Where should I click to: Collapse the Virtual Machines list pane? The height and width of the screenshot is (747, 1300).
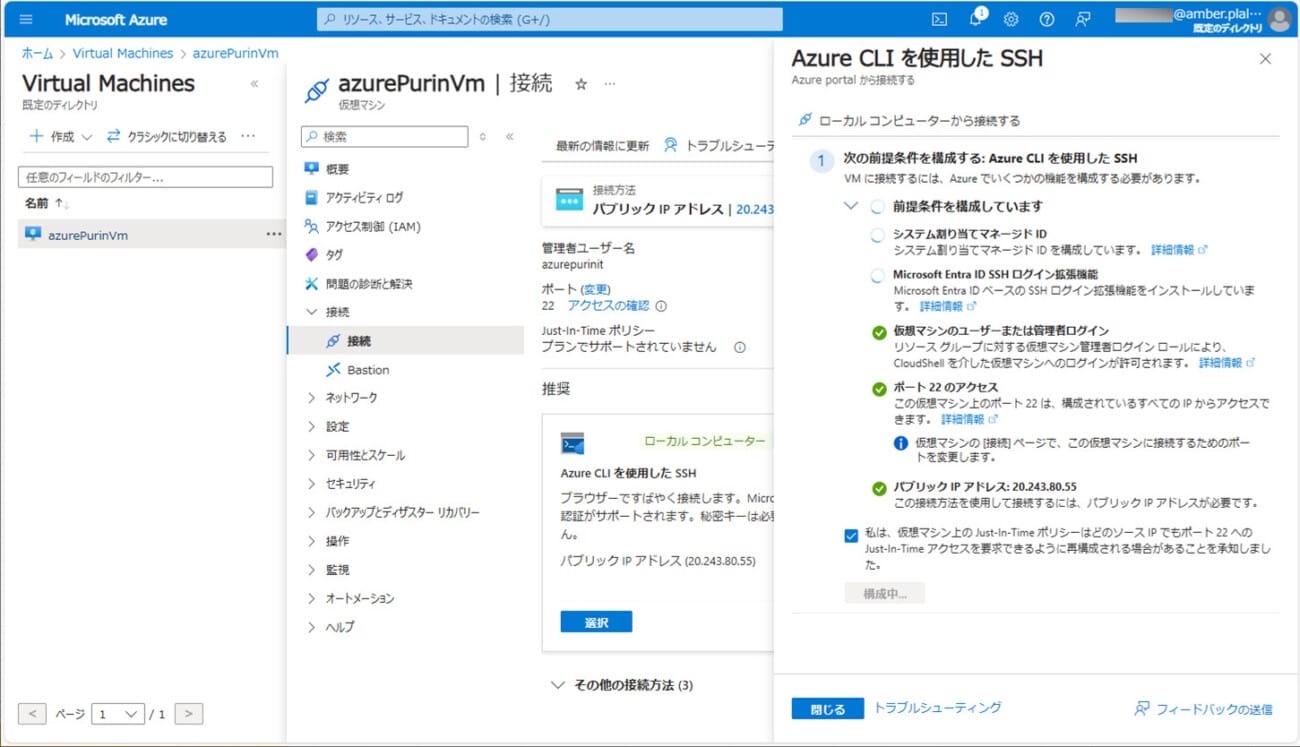254,84
